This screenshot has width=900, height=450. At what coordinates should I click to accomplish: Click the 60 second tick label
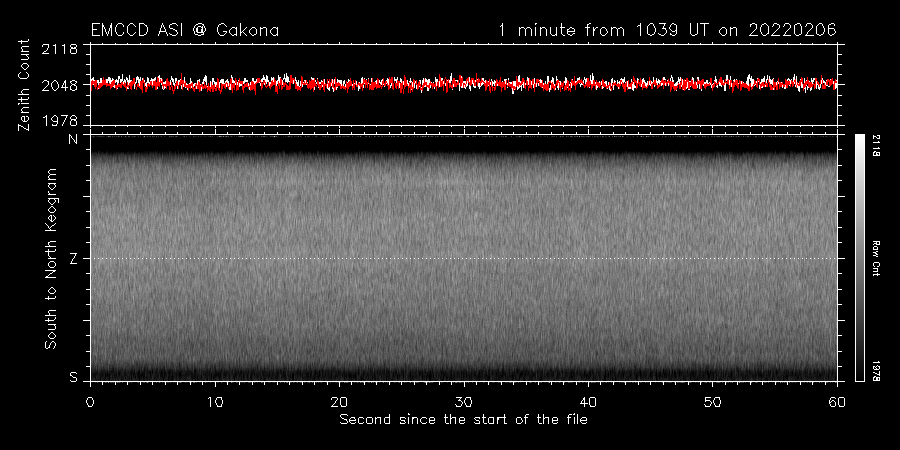point(837,402)
